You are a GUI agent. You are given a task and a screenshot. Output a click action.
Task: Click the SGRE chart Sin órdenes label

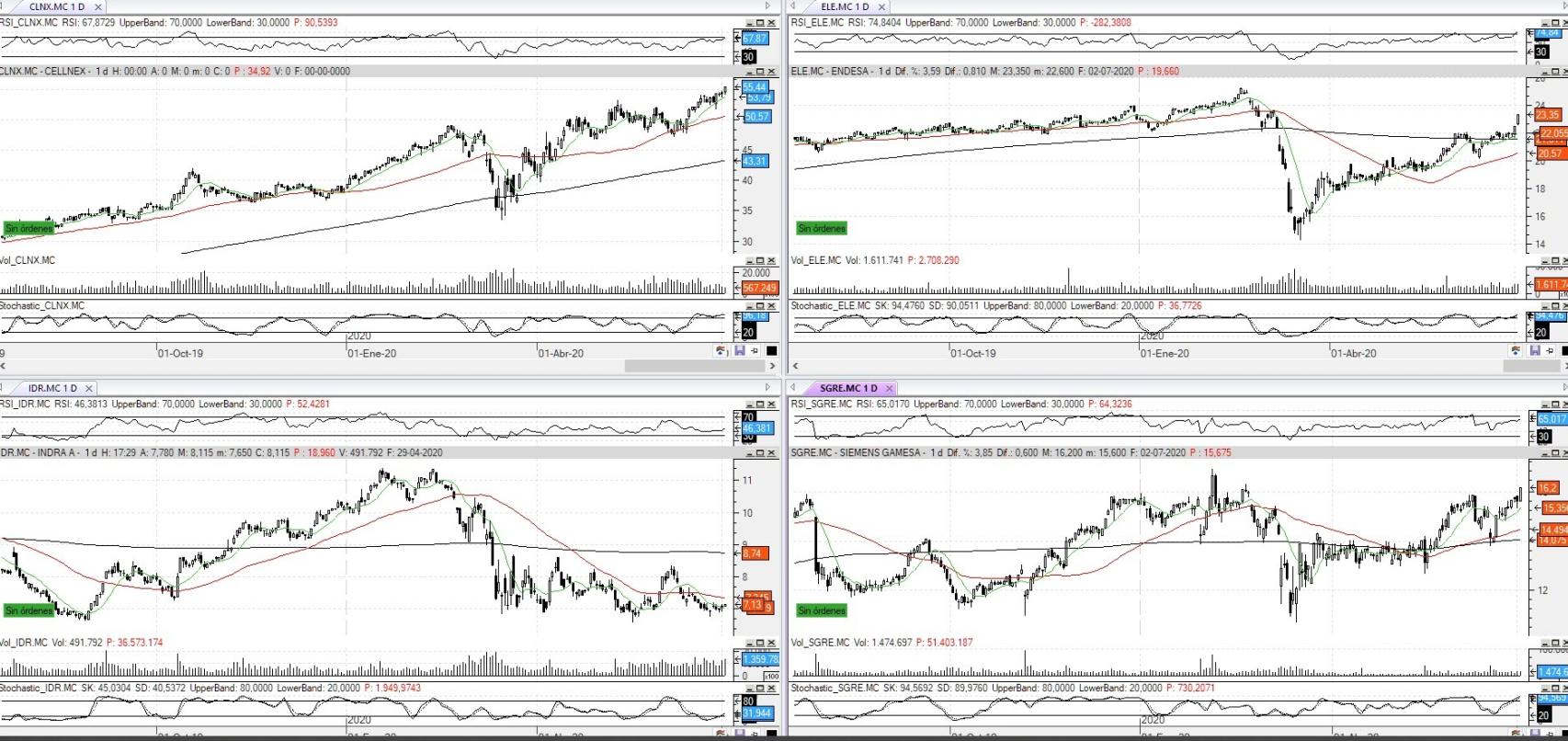pos(822,610)
